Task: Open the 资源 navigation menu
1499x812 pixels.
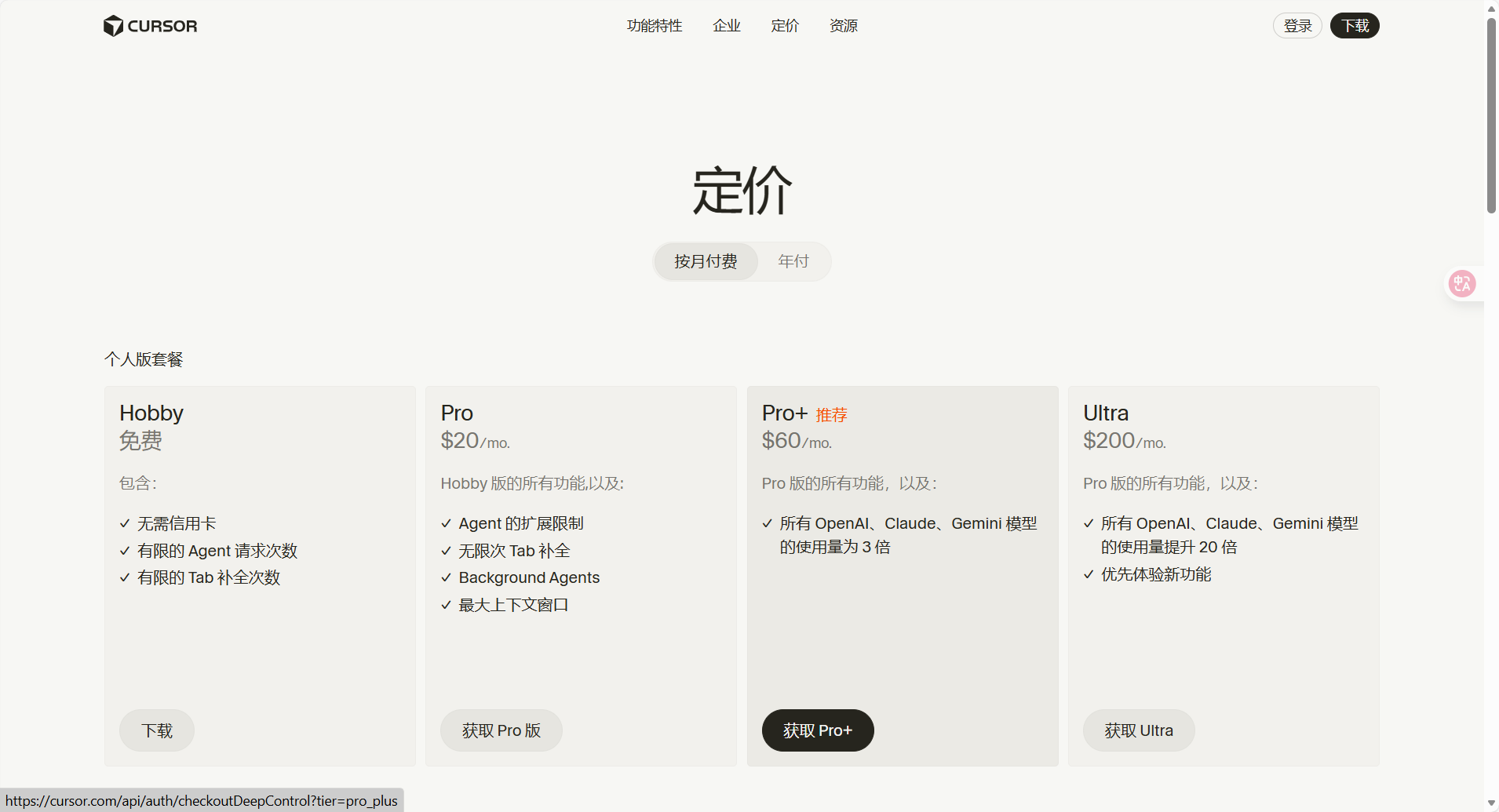Action: click(x=844, y=26)
